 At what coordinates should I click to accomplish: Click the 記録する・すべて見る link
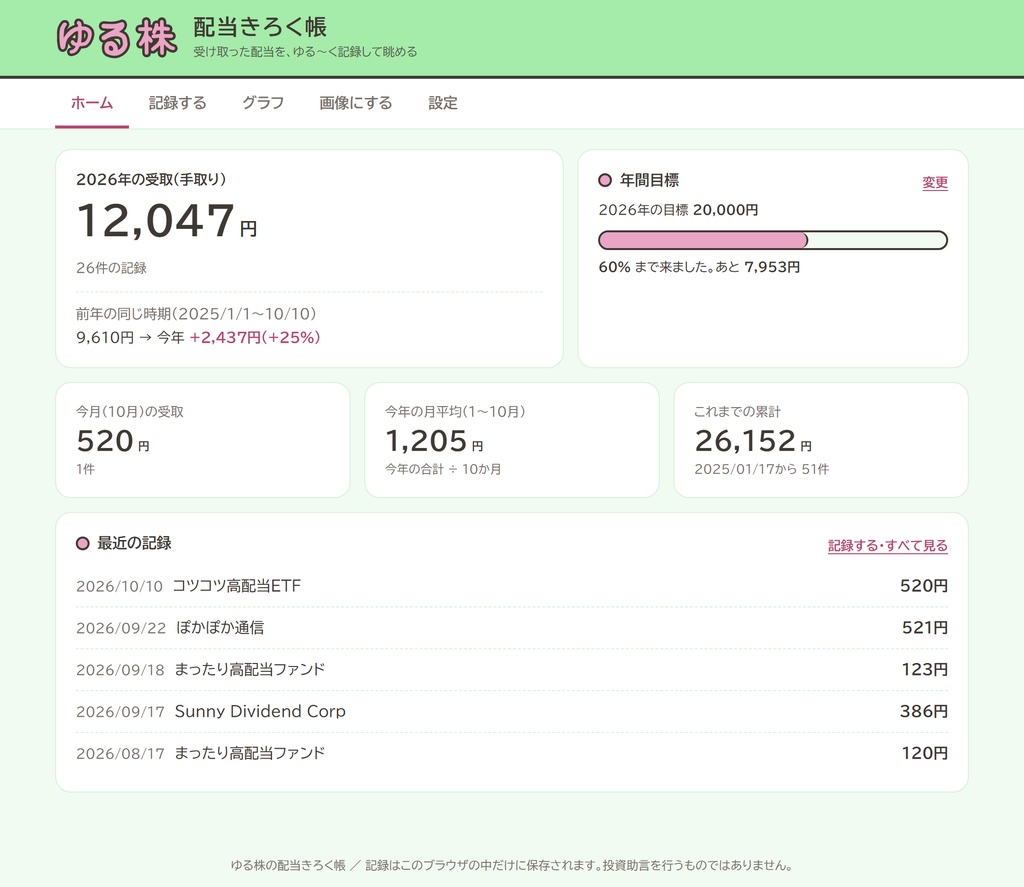888,545
